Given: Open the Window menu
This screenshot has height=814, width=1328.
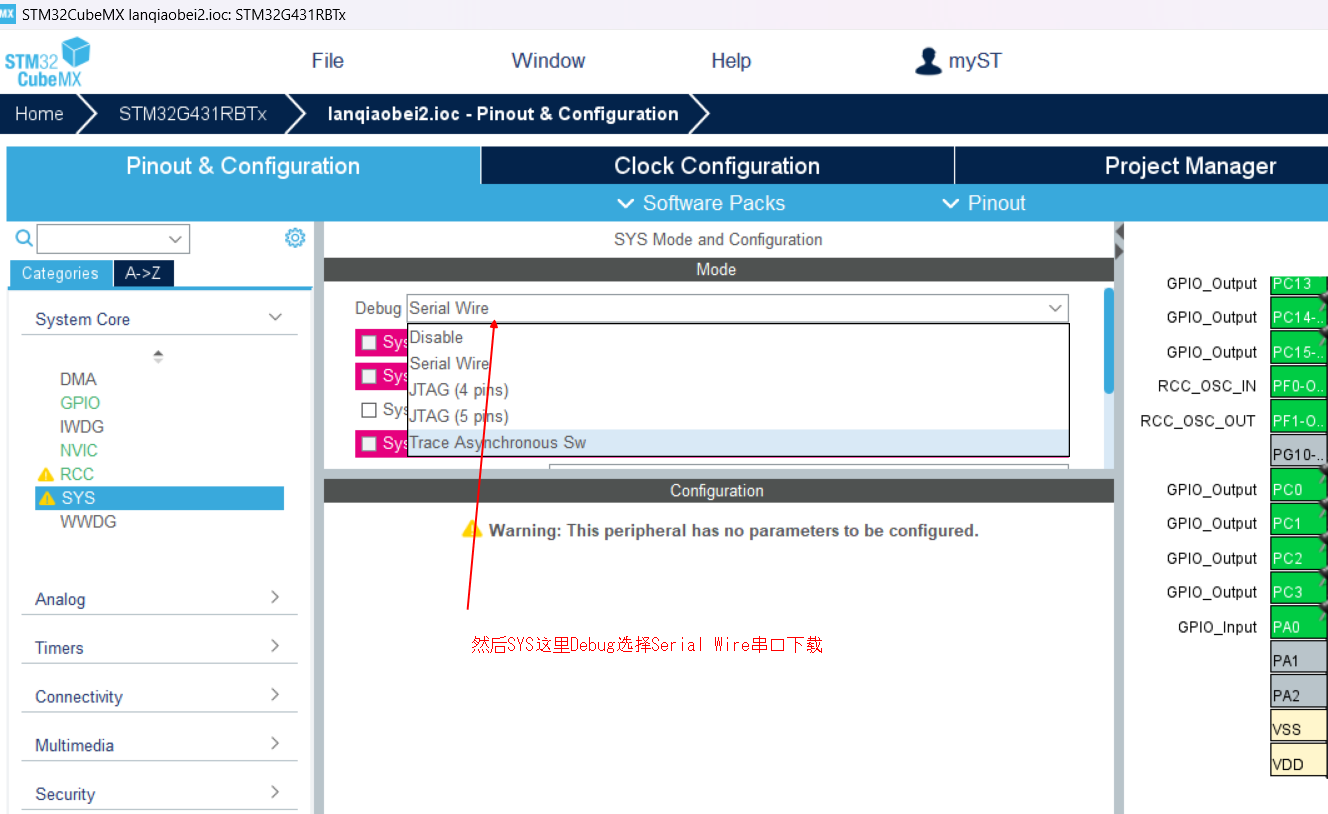Looking at the screenshot, I should point(548,61).
